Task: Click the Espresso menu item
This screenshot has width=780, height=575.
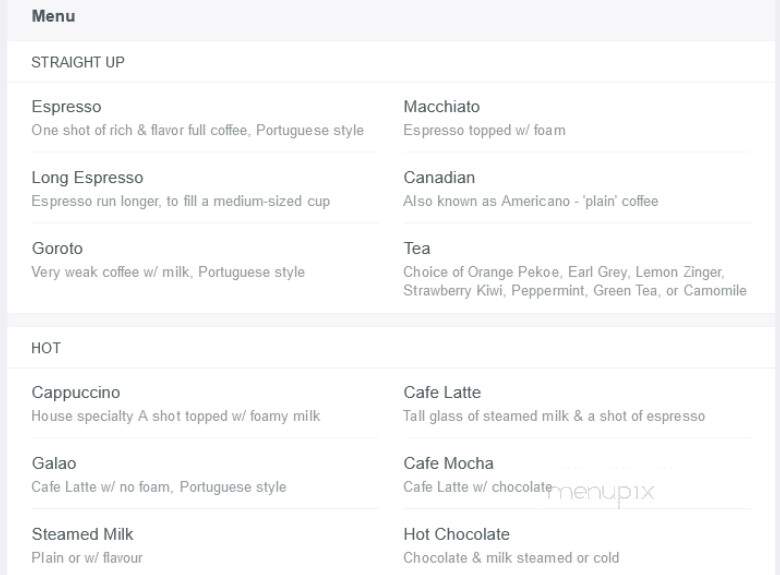Action: (67, 106)
